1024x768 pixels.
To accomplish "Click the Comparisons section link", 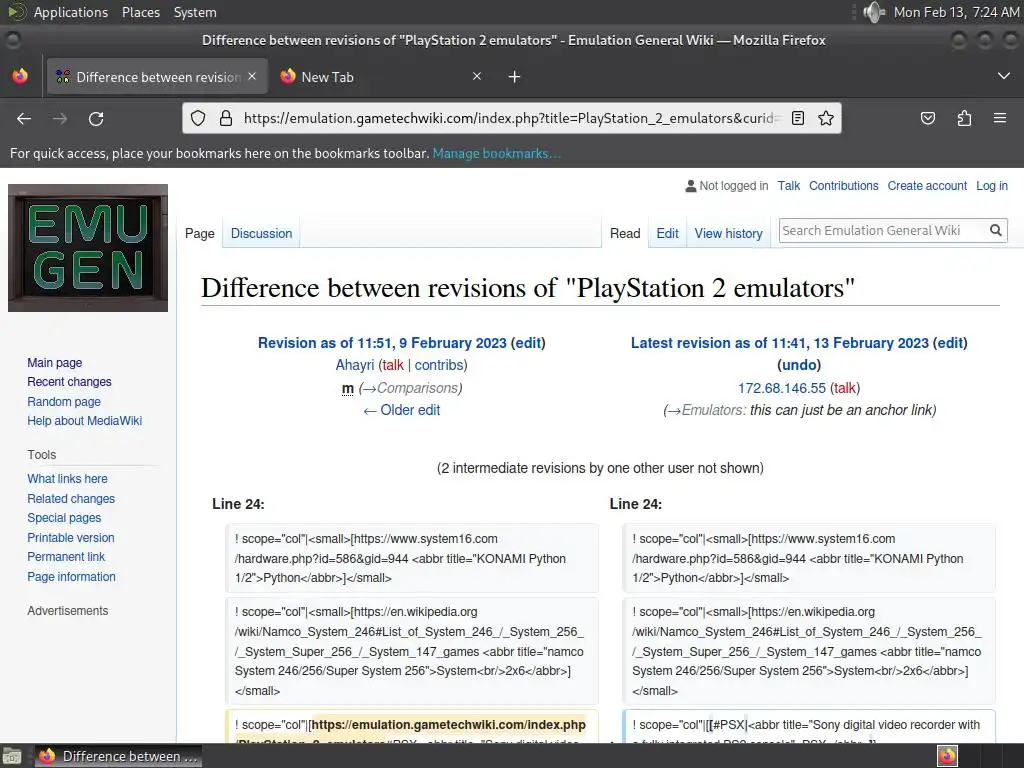I will [x=410, y=388].
